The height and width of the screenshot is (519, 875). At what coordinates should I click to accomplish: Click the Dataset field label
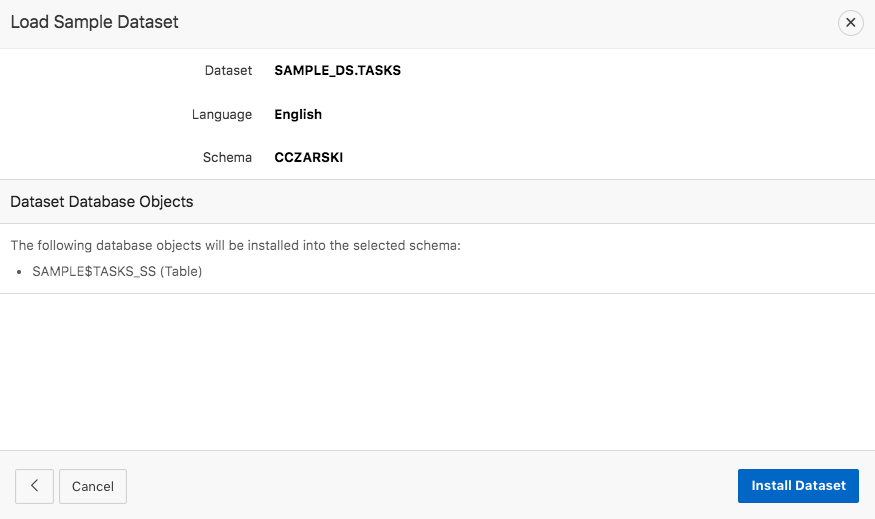pos(228,71)
